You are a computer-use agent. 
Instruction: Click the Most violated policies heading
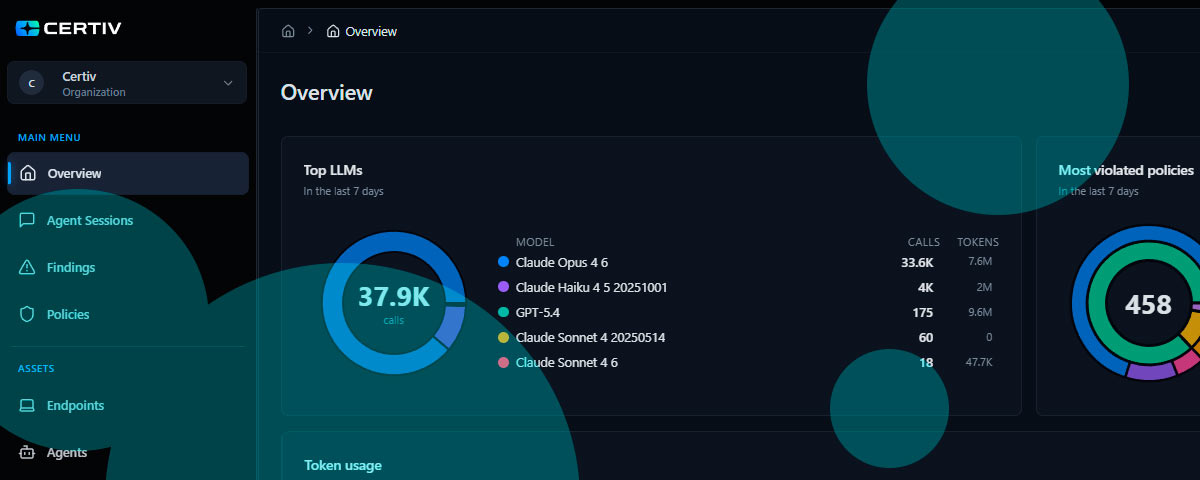(x=1126, y=170)
